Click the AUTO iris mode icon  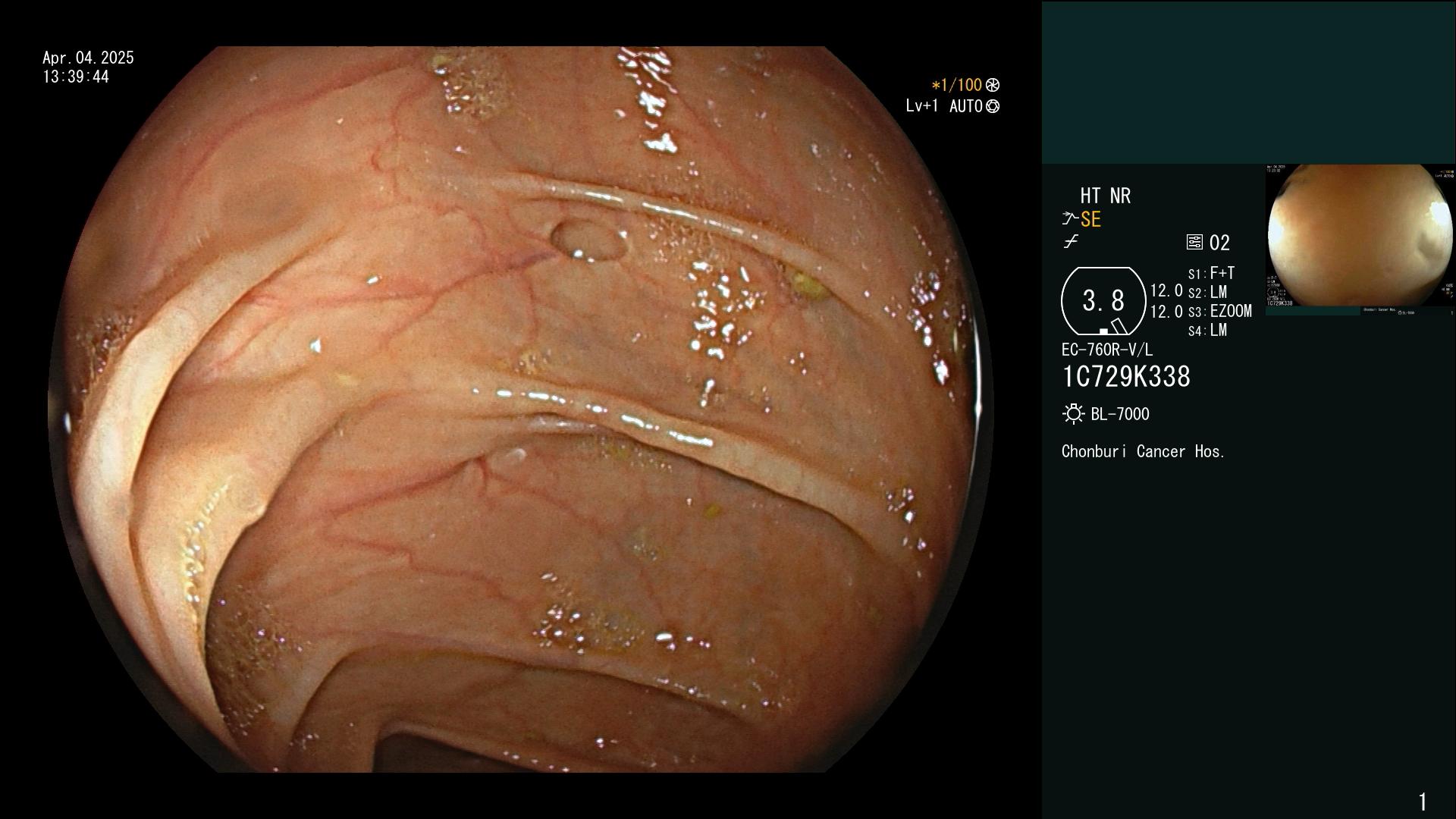pos(992,106)
